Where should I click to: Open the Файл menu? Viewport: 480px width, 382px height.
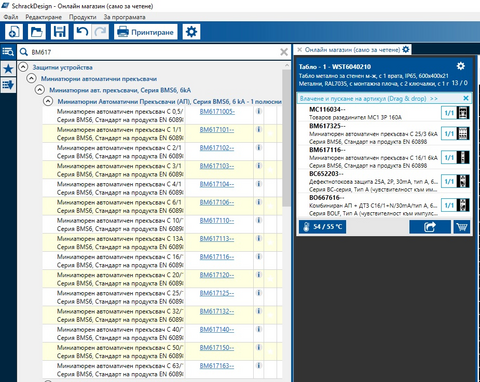(x=11, y=17)
